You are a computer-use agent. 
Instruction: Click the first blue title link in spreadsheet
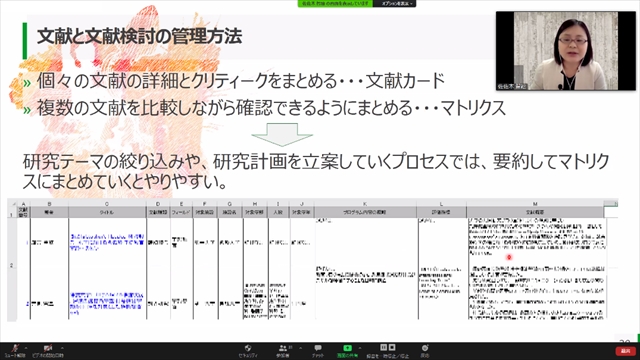[107, 242]
